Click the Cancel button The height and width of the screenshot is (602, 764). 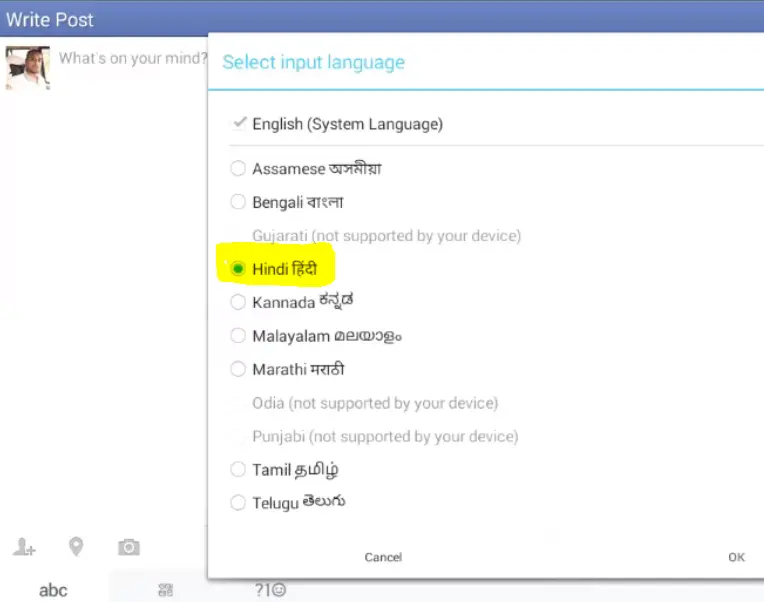383,557
